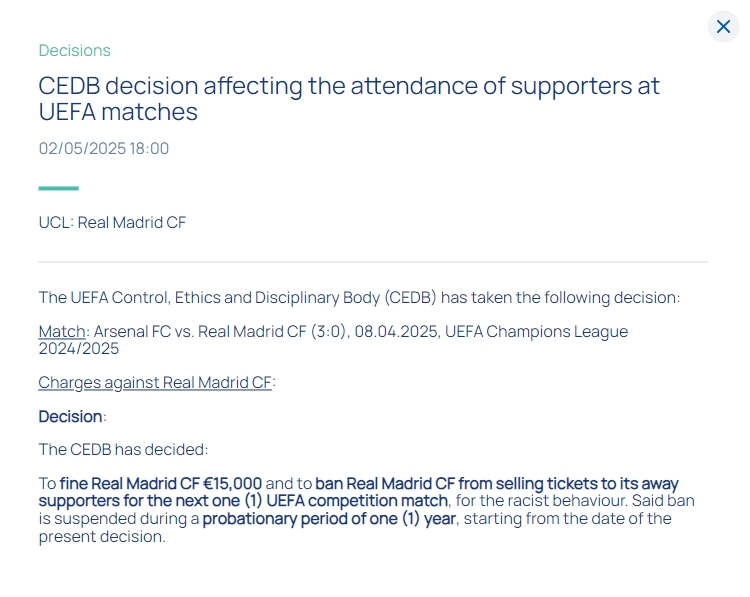The image size is (750, 597).
Task: Select the "UCL: Real Madrid CF" subtitle
Action: pyautogui.click(x=112, y=222)
